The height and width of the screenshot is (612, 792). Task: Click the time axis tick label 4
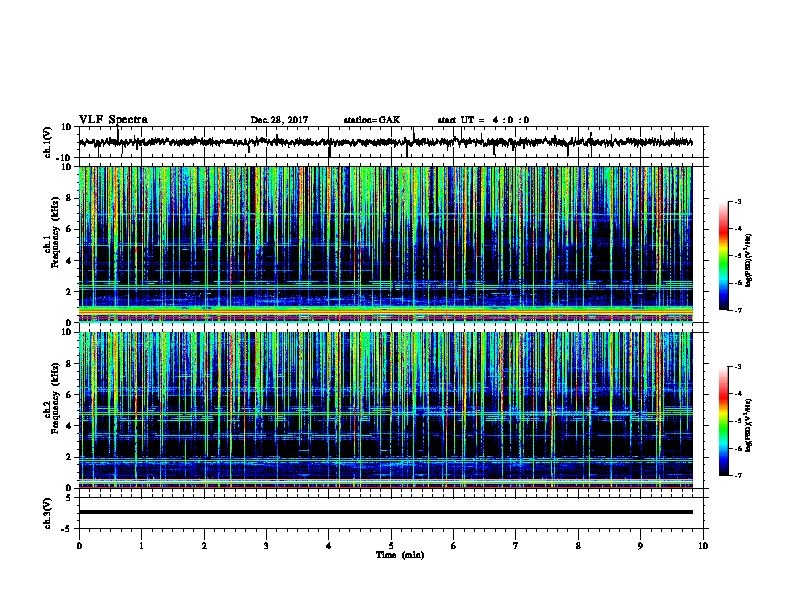coord(329,546)
